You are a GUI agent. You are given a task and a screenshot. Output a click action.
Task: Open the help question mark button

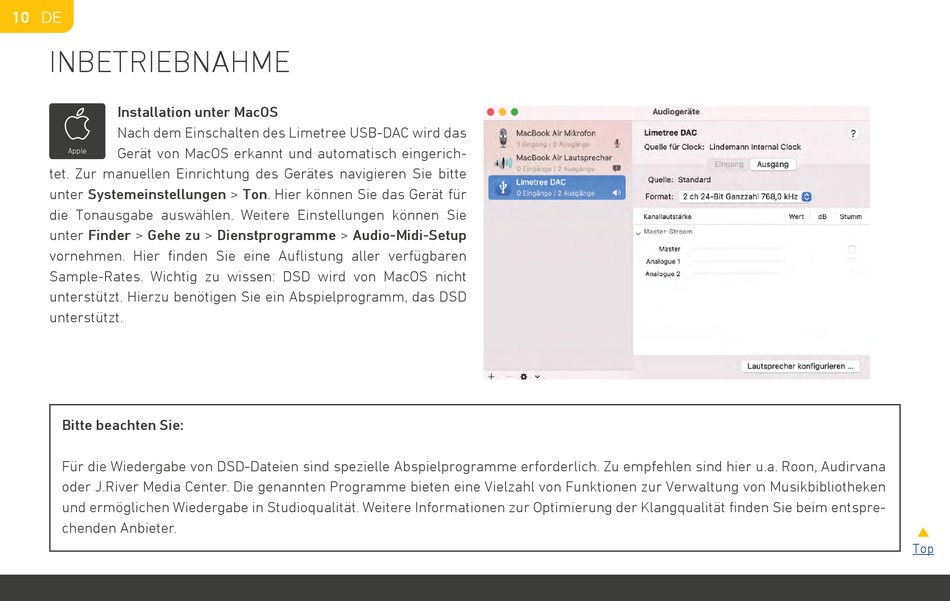pyautogui.click(x=853, y=134)
